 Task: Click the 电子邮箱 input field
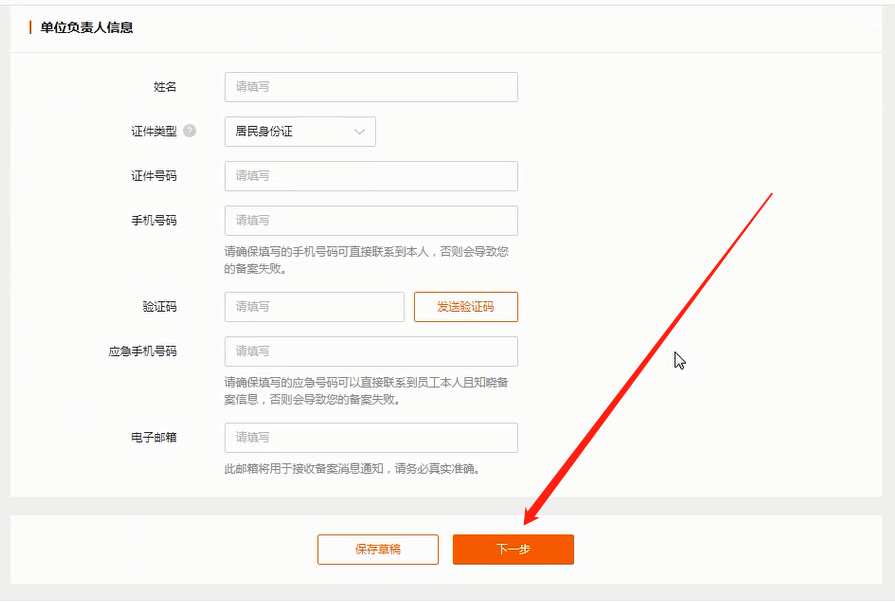pos(371,438)
